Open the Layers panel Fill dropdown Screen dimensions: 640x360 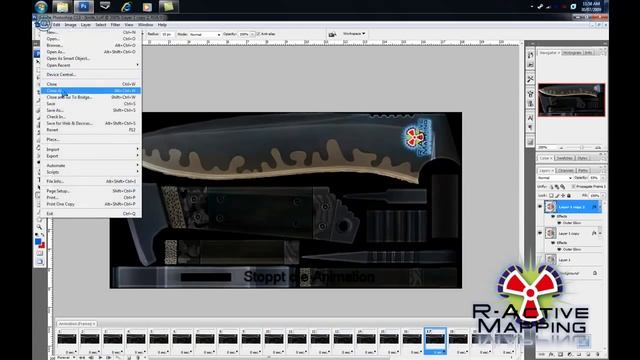coord(603,196)
